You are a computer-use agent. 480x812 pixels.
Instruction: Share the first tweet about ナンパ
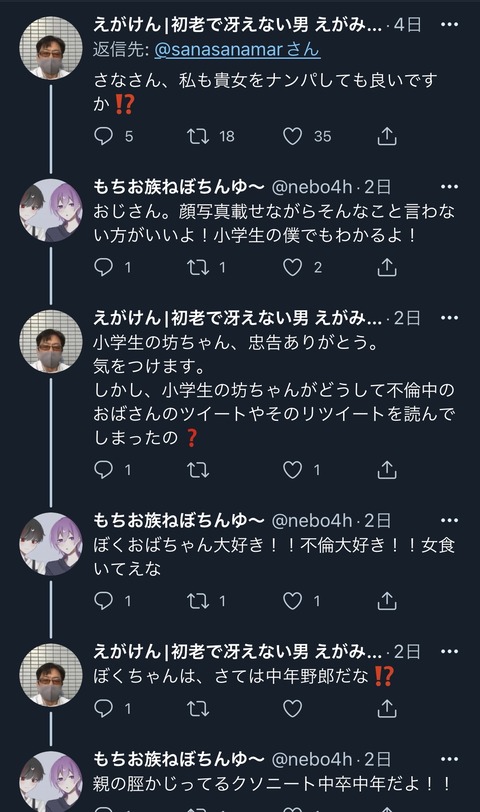point(387,136)
